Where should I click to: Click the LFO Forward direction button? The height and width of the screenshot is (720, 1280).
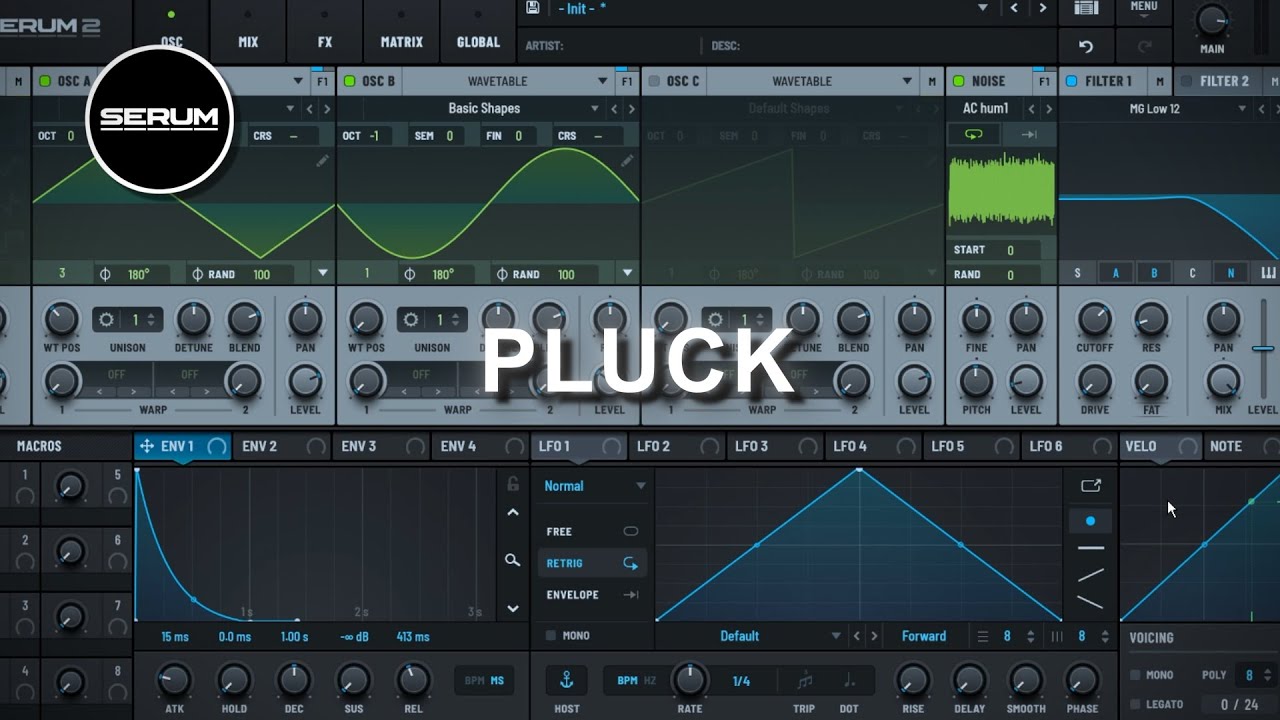tap(924, 636)
